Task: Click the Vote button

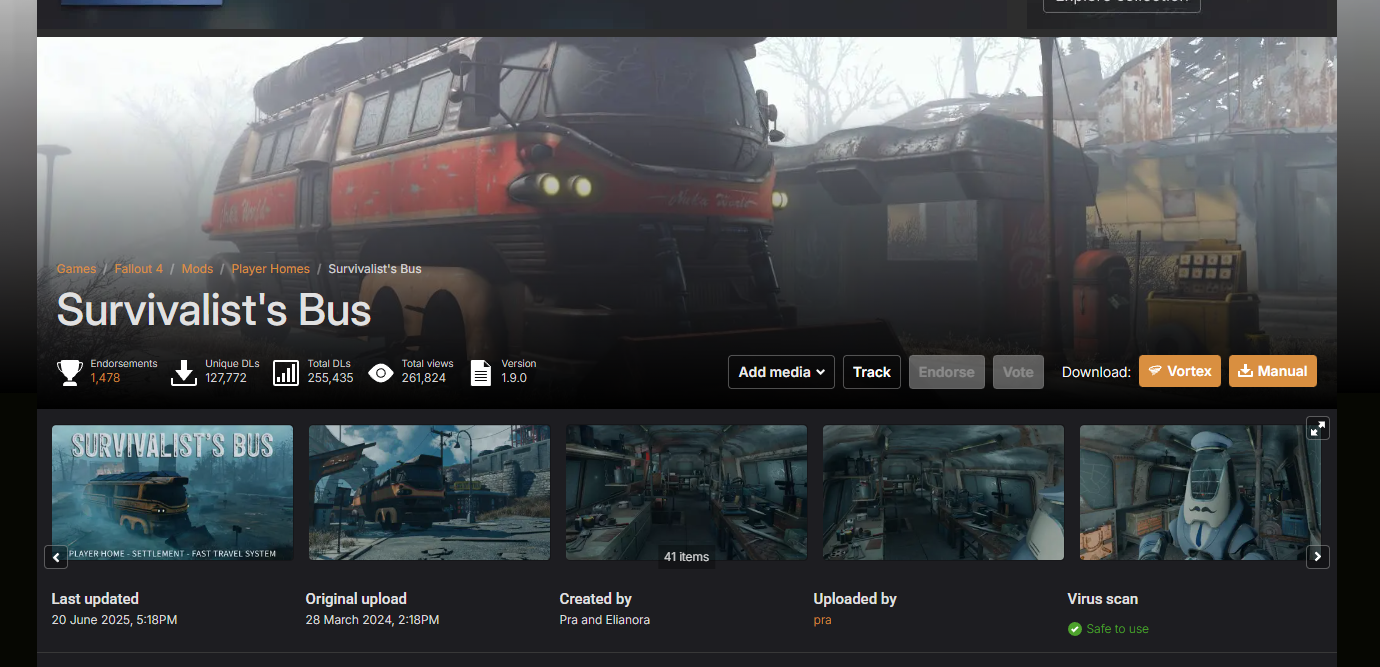Action: [1018, 372]
